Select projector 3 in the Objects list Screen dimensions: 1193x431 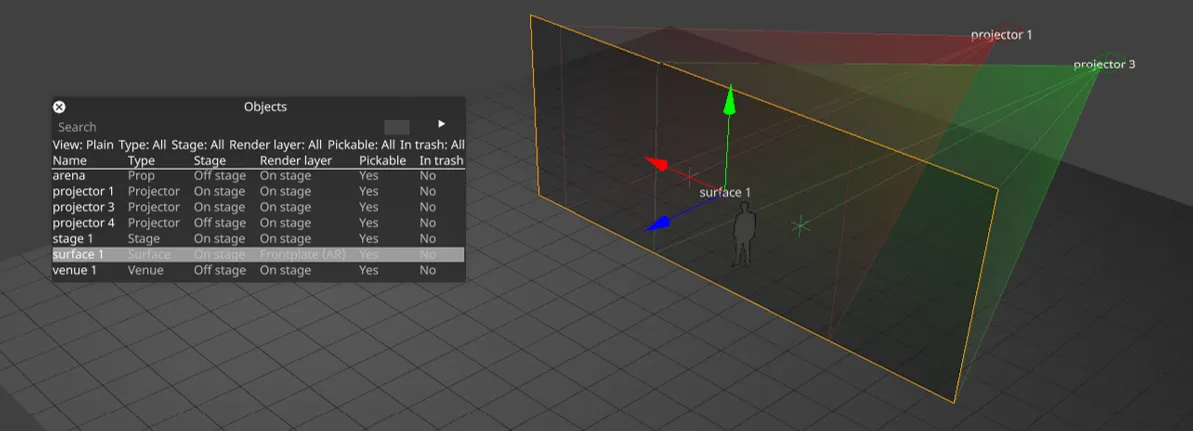[x=259, y=207]
